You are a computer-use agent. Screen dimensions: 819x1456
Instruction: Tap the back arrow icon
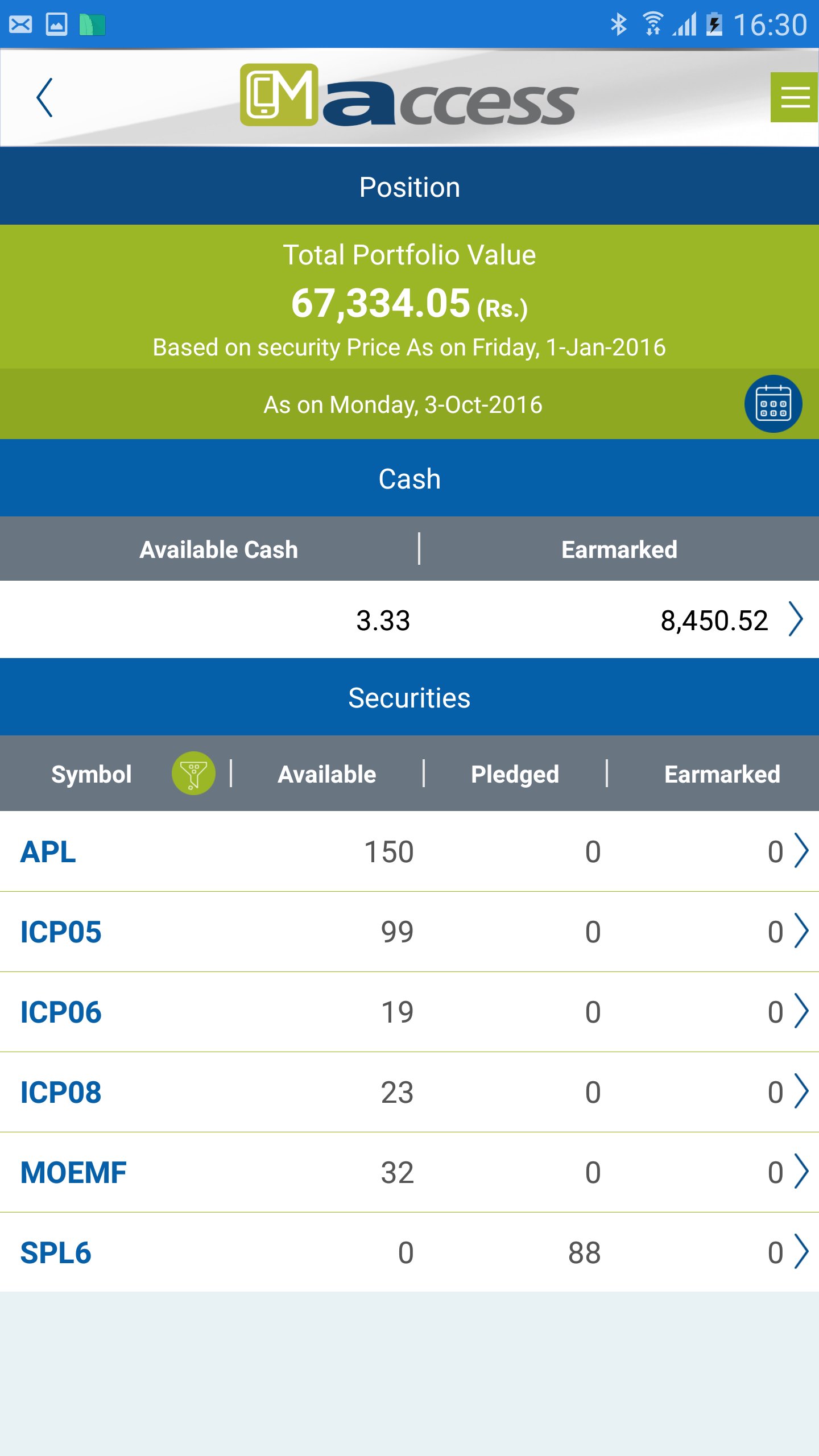(x=44, y=98)
